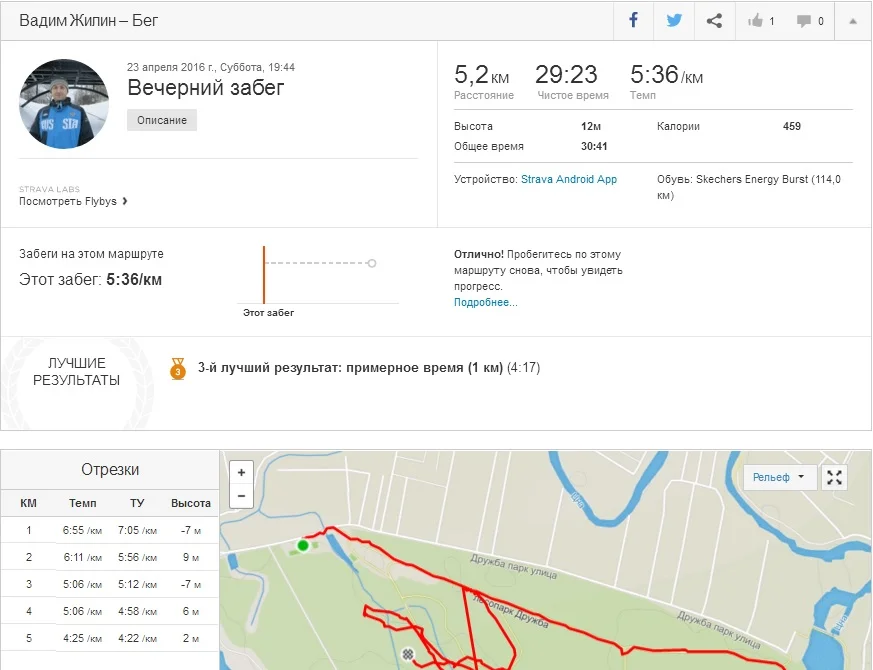Select the kilometer 5 split row
The width and height of the screenshot is (873, 670).
click(x=110, y=638)
